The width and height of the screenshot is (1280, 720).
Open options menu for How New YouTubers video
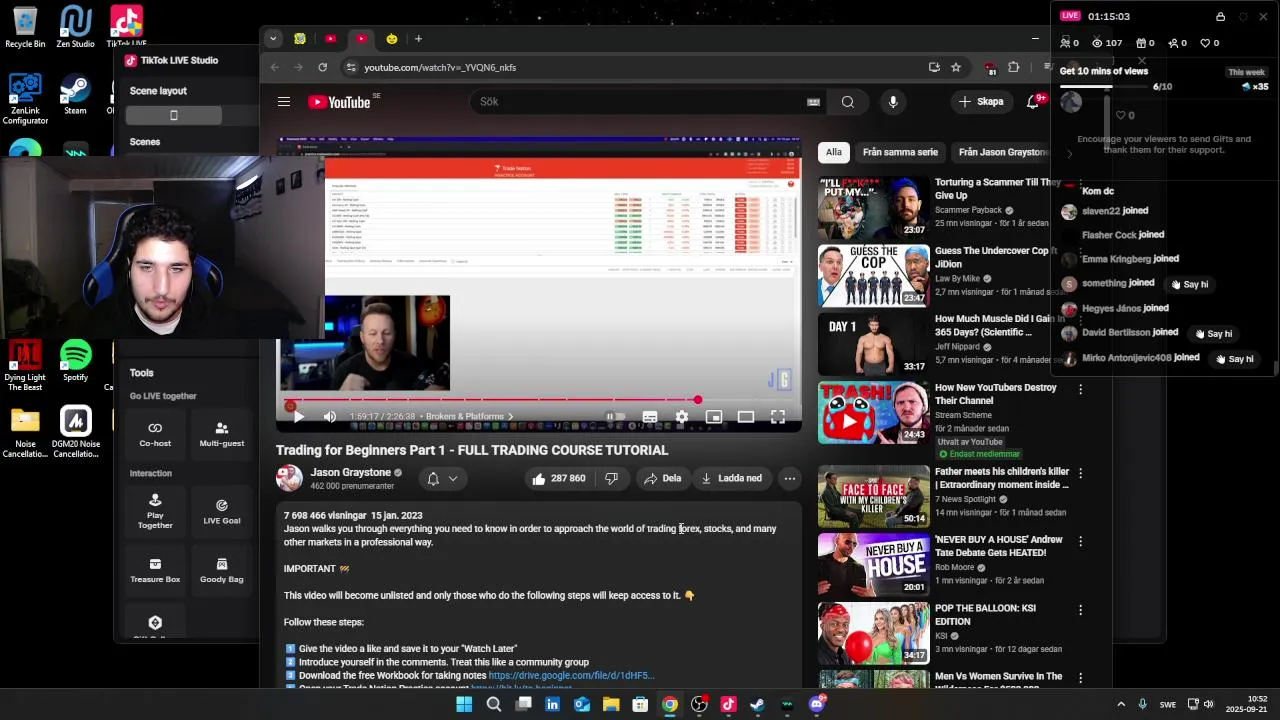[x=1080, y=390]
